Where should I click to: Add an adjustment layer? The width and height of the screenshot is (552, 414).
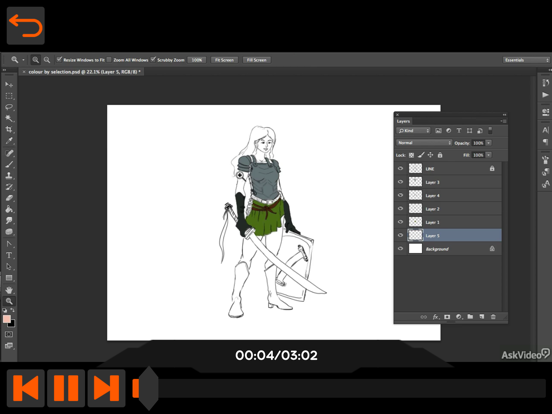tap(459, 317)
